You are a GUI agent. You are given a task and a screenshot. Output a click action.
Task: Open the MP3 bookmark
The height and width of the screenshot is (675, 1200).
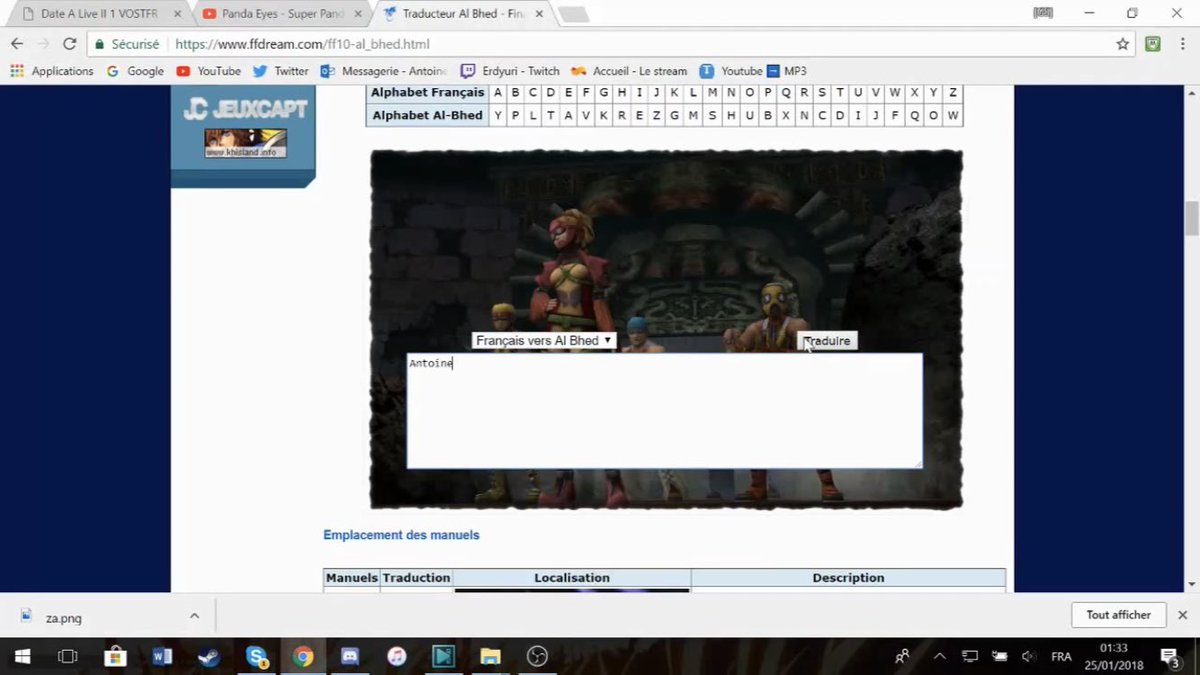tap(787, 71)
